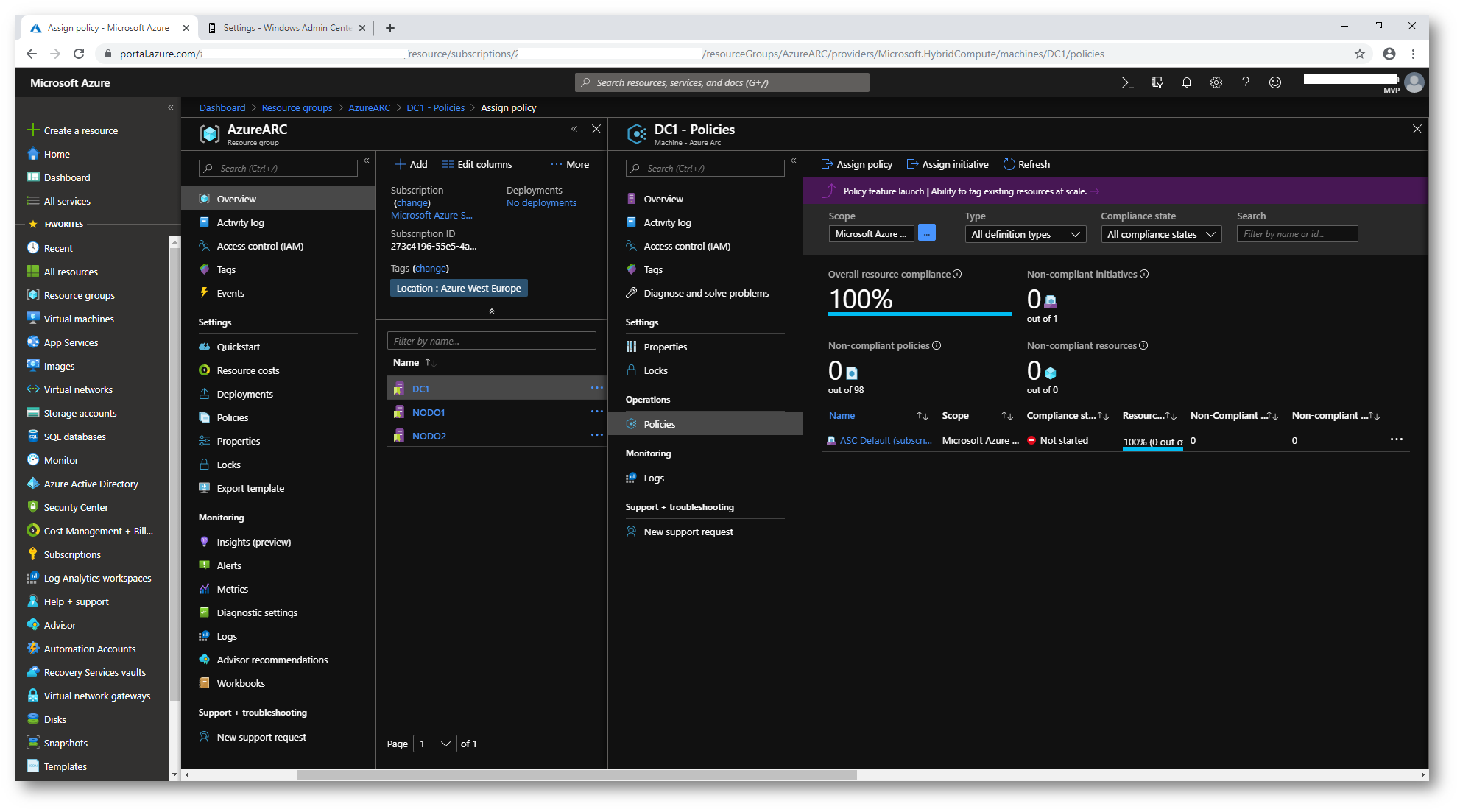The image size is (1460, 812).
Task: Open the All compliance states dropdown
Action: point(1160,234)
